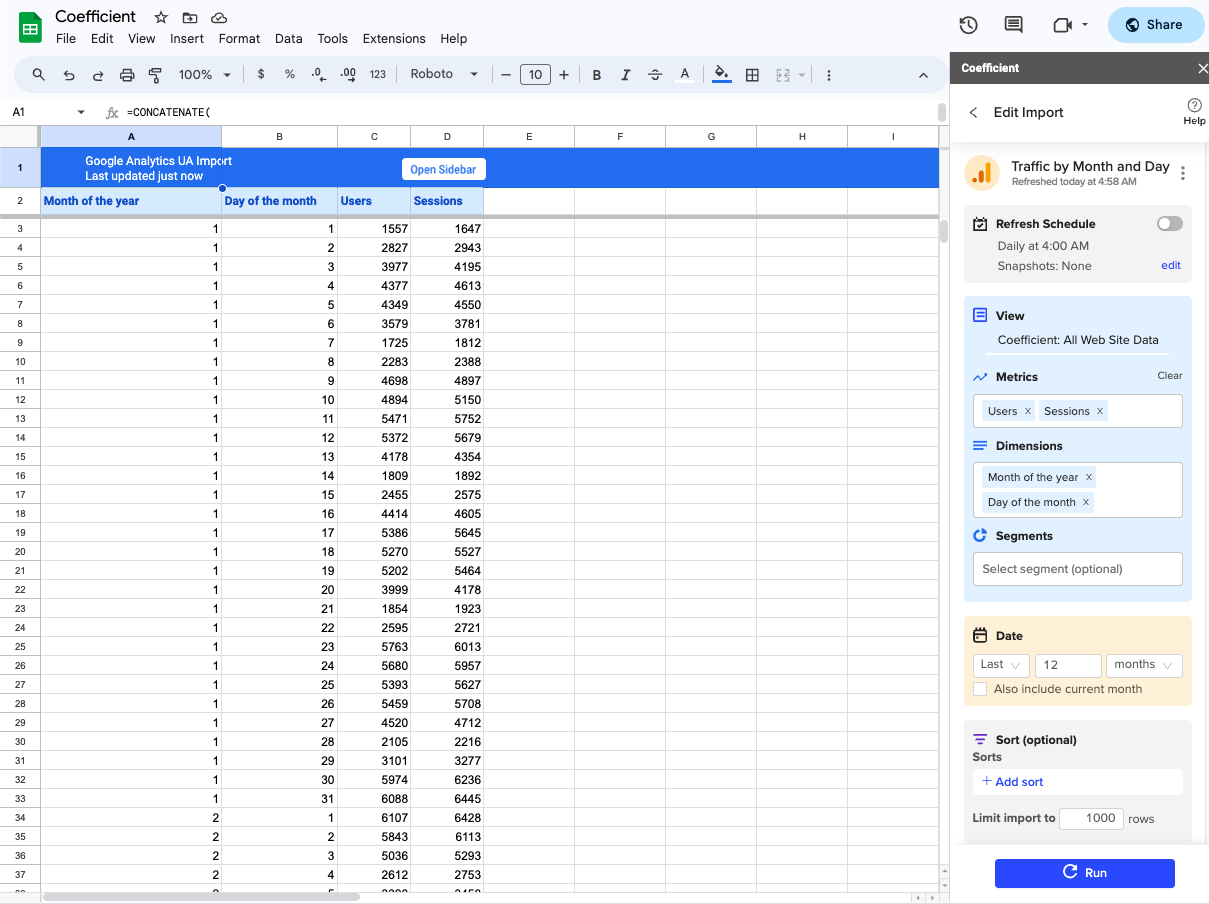Open Google Sheets home logo
The image size is (1209, 904).
[31, 28]
